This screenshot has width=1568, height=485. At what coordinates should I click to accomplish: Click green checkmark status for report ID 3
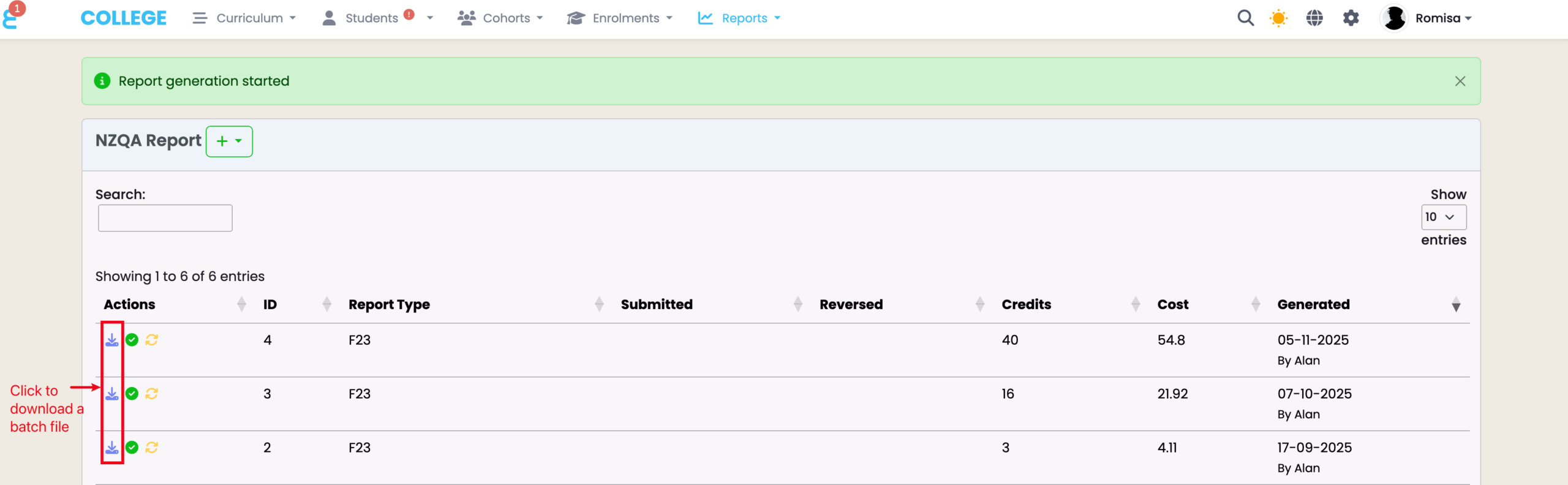tap(132, 394)
